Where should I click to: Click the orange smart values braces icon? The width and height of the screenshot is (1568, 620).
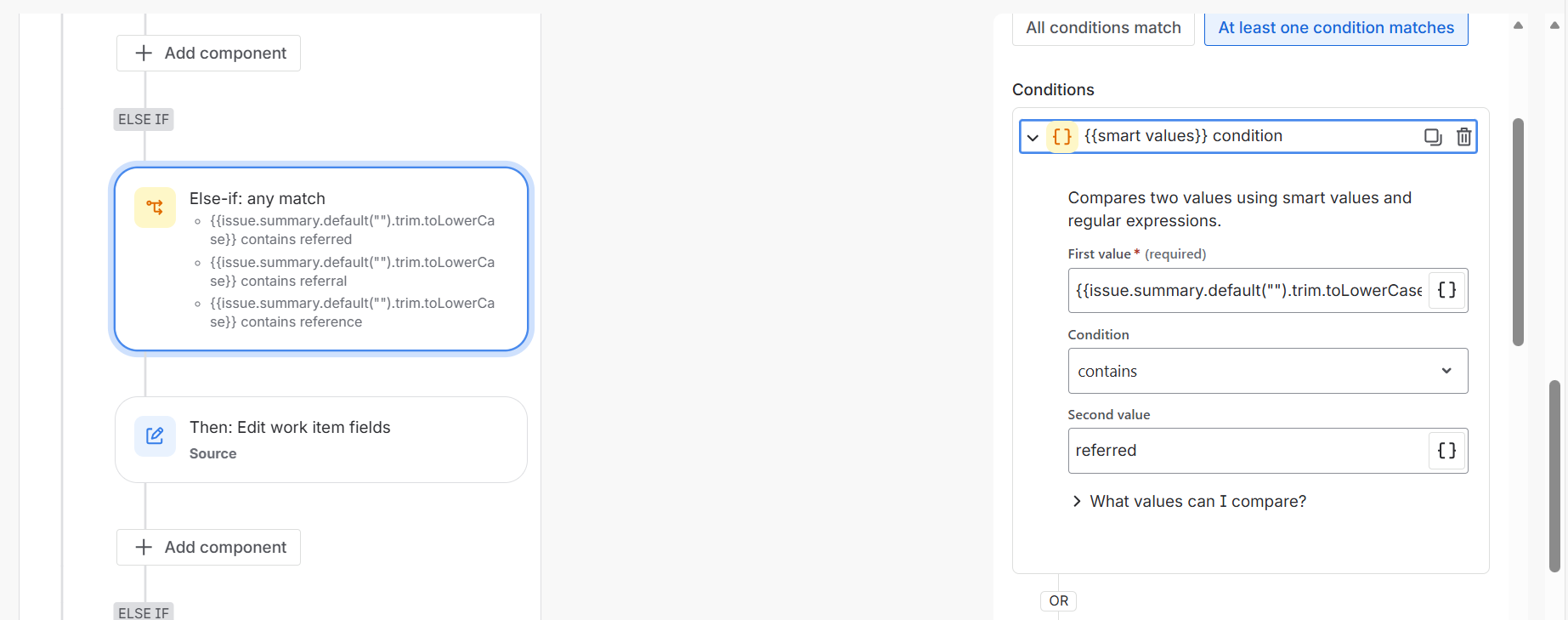tap(1062, 136)
